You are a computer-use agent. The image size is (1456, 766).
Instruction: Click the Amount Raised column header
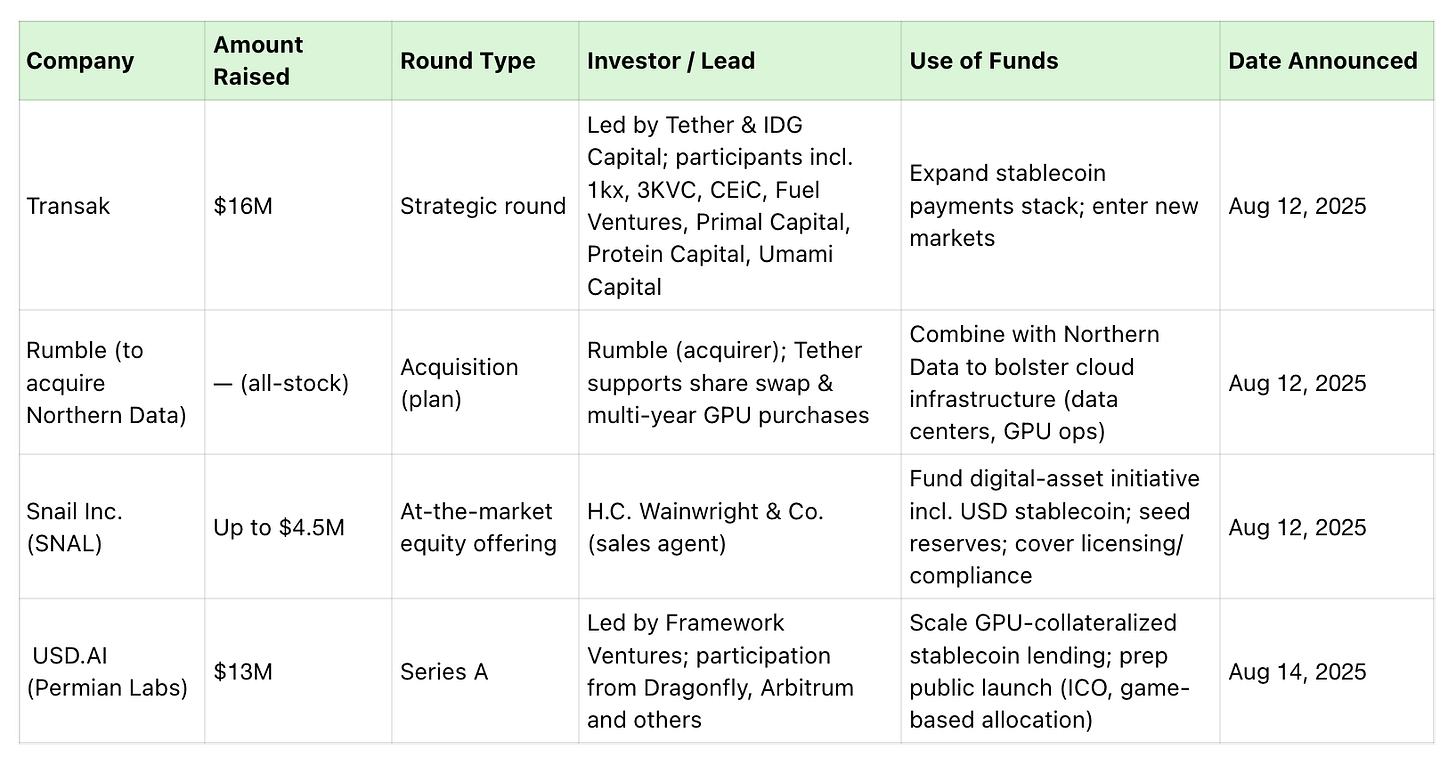point(258,61)
